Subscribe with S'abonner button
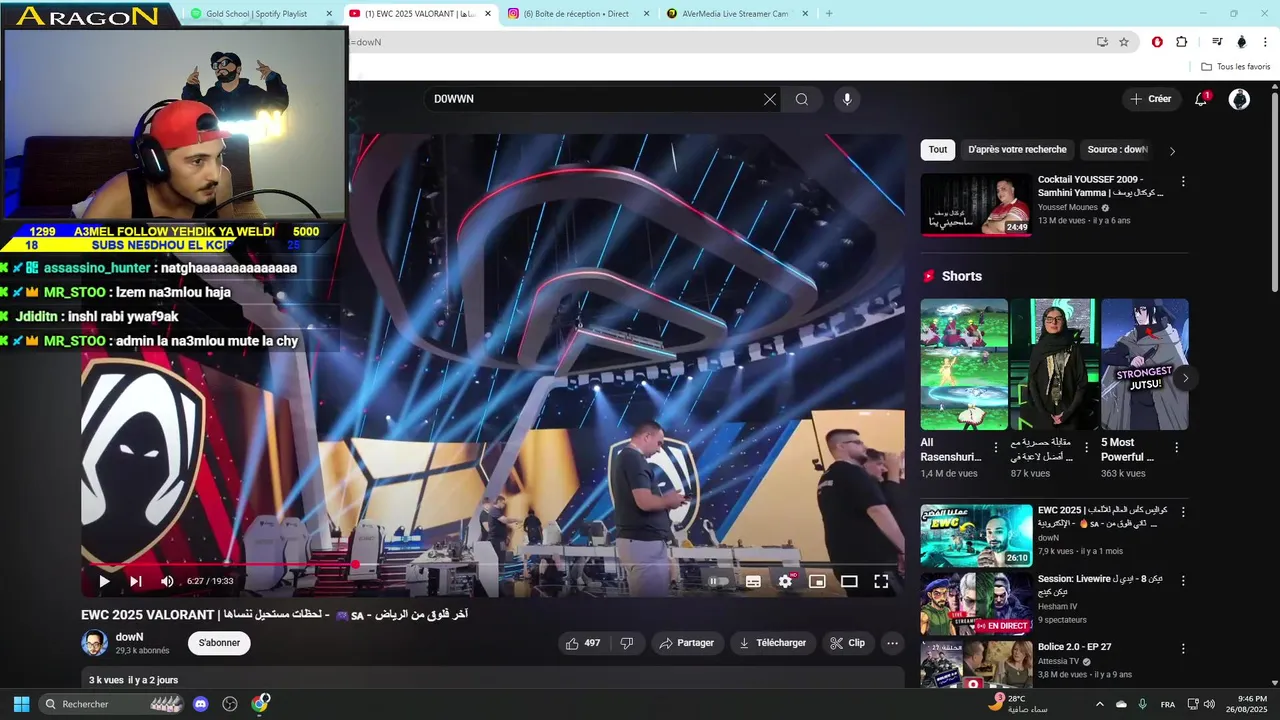The width and height of the screenshot is (1280, 720). (219, 643)
